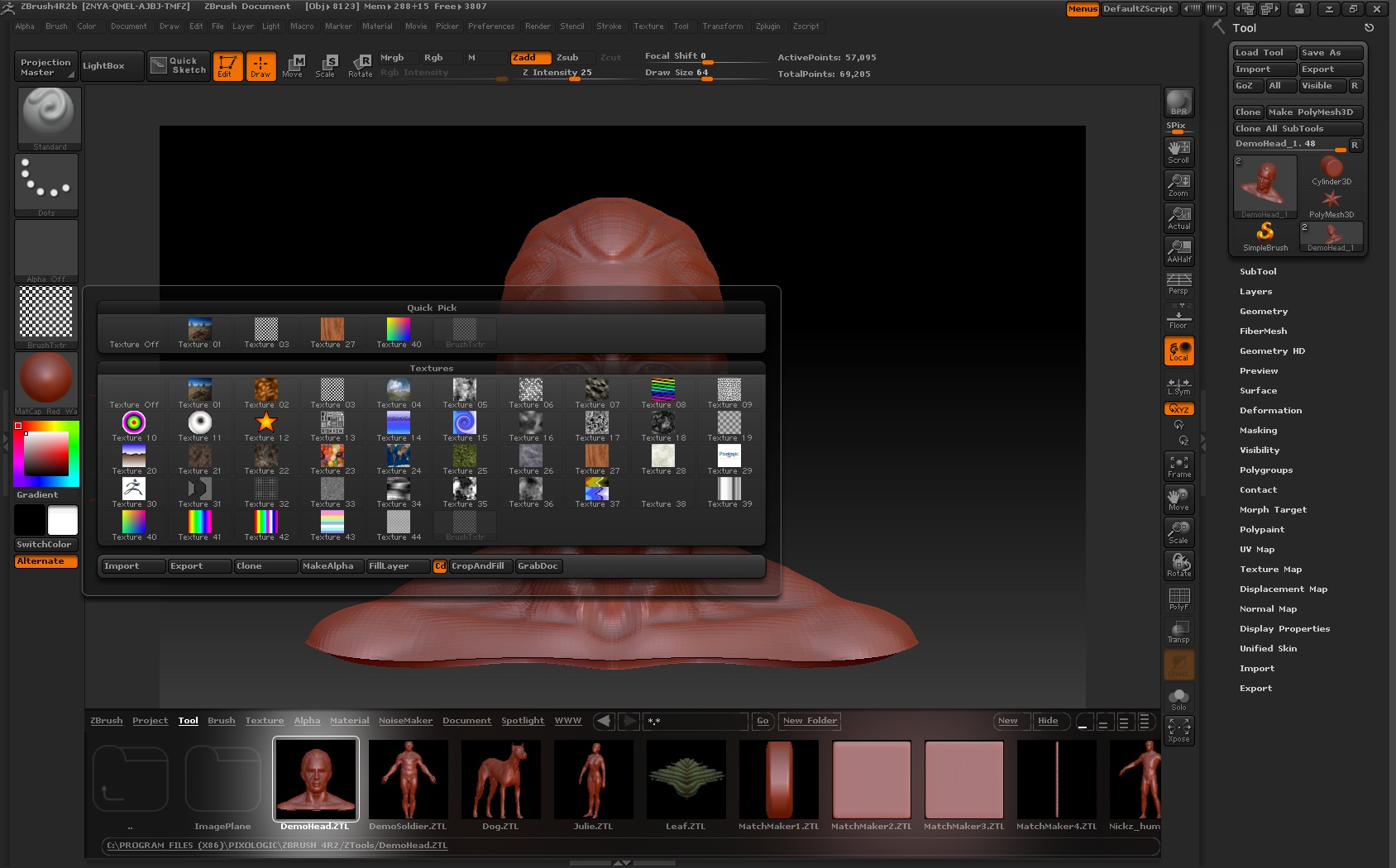1396x868 pixels.
Task: Toggle the Floor grid
Action: (x=1179, y=317)
